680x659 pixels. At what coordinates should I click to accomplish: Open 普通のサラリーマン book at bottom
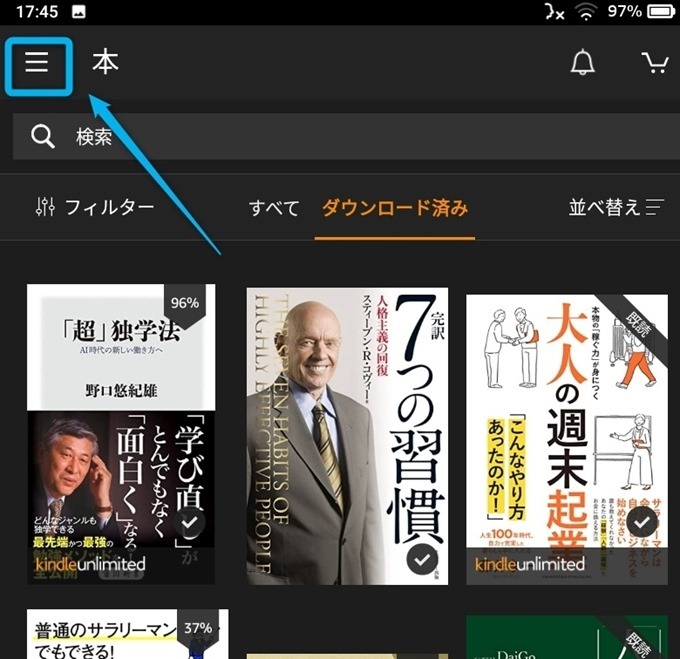point(128,634)
